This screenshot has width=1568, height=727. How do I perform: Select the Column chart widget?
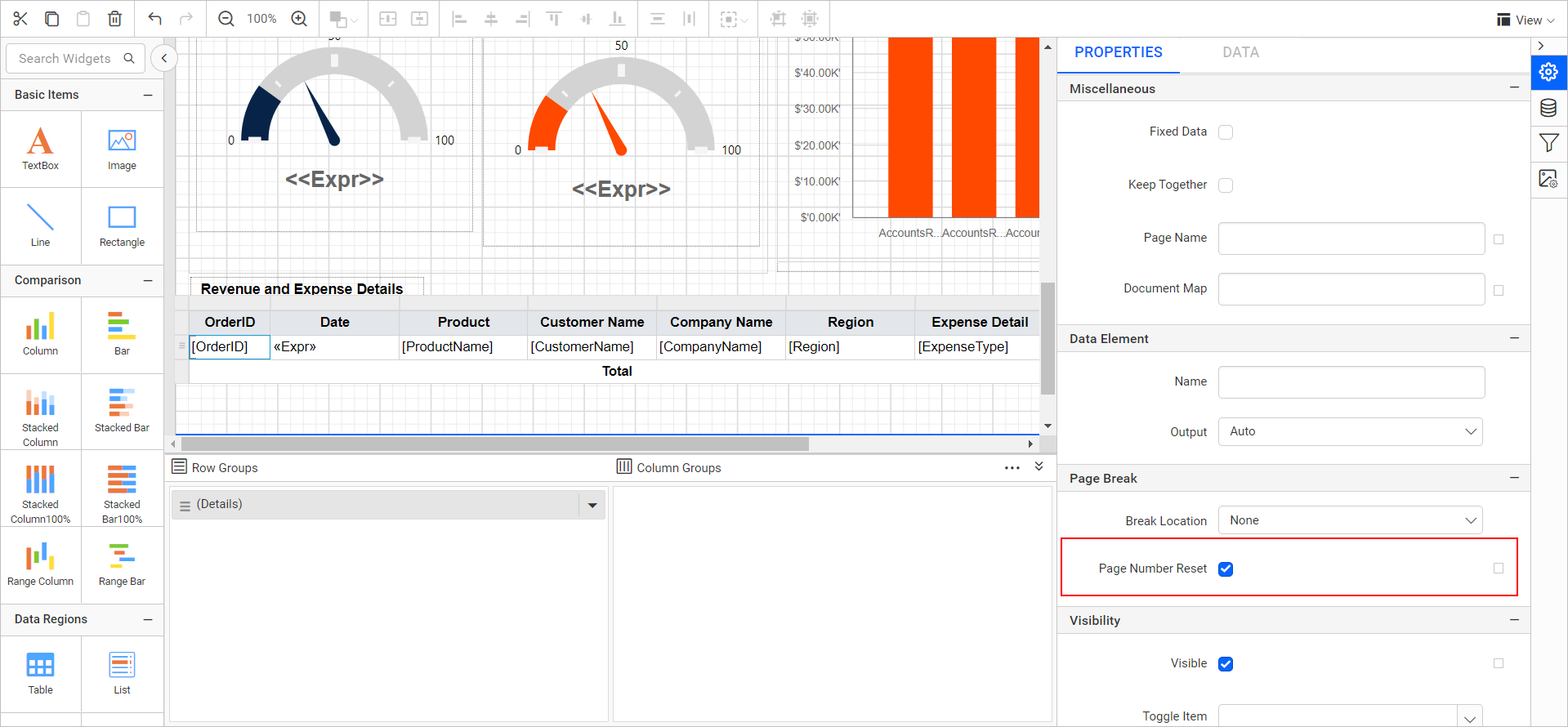point(40,334)
